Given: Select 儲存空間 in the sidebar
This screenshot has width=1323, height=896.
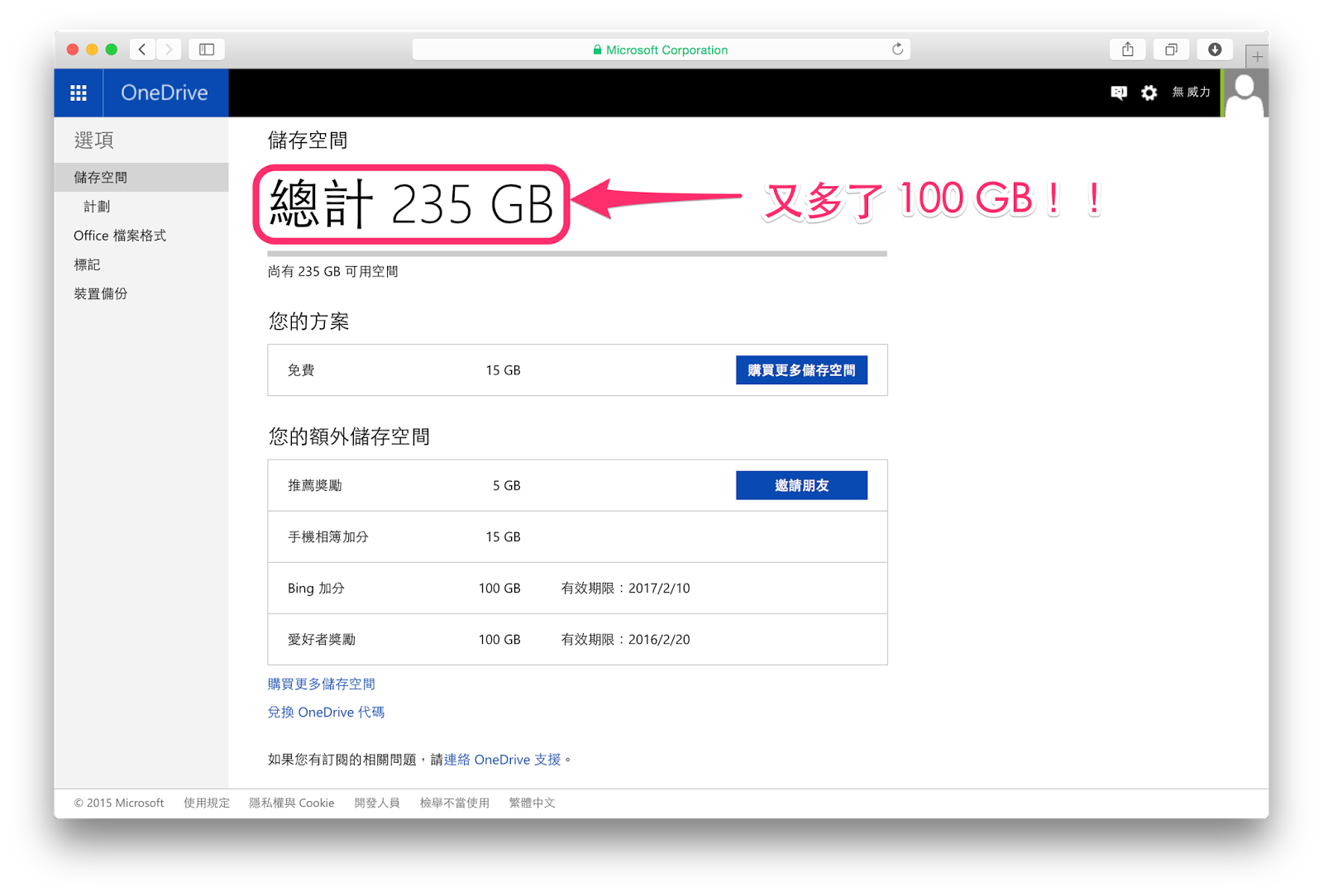Looking at the screenshot, I should [141, 178].
